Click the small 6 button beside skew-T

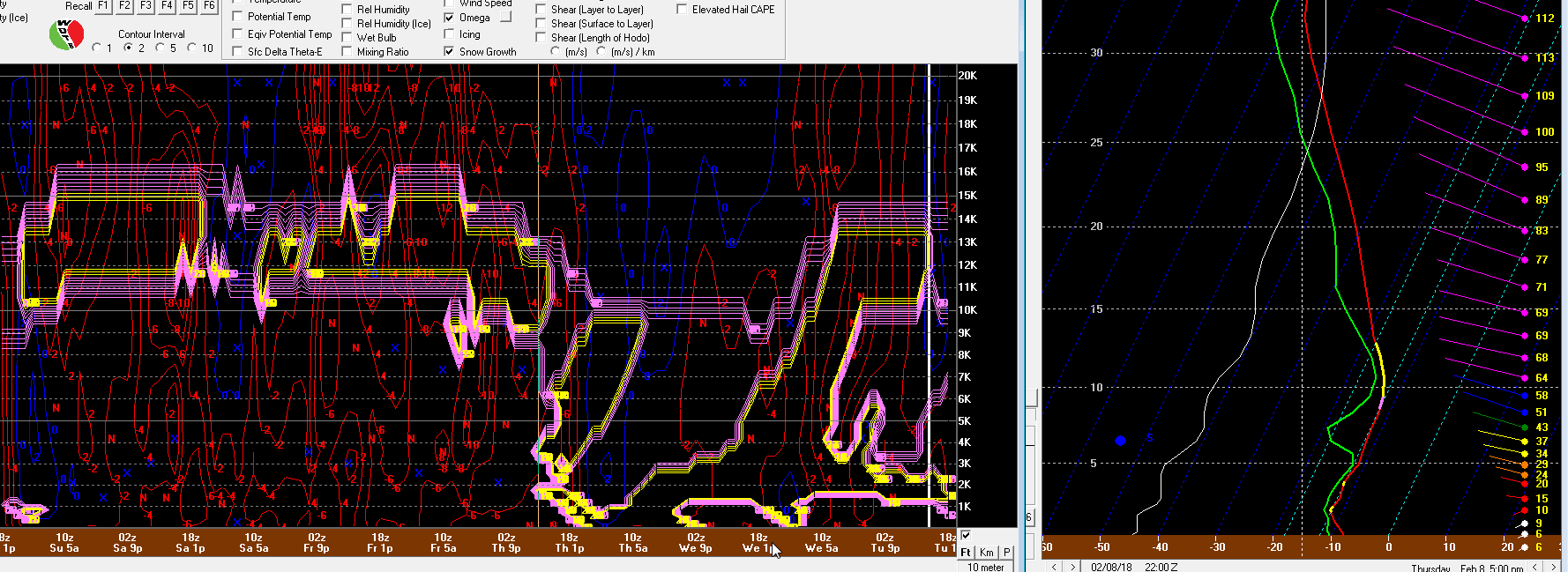click(x=1028, y=517)
